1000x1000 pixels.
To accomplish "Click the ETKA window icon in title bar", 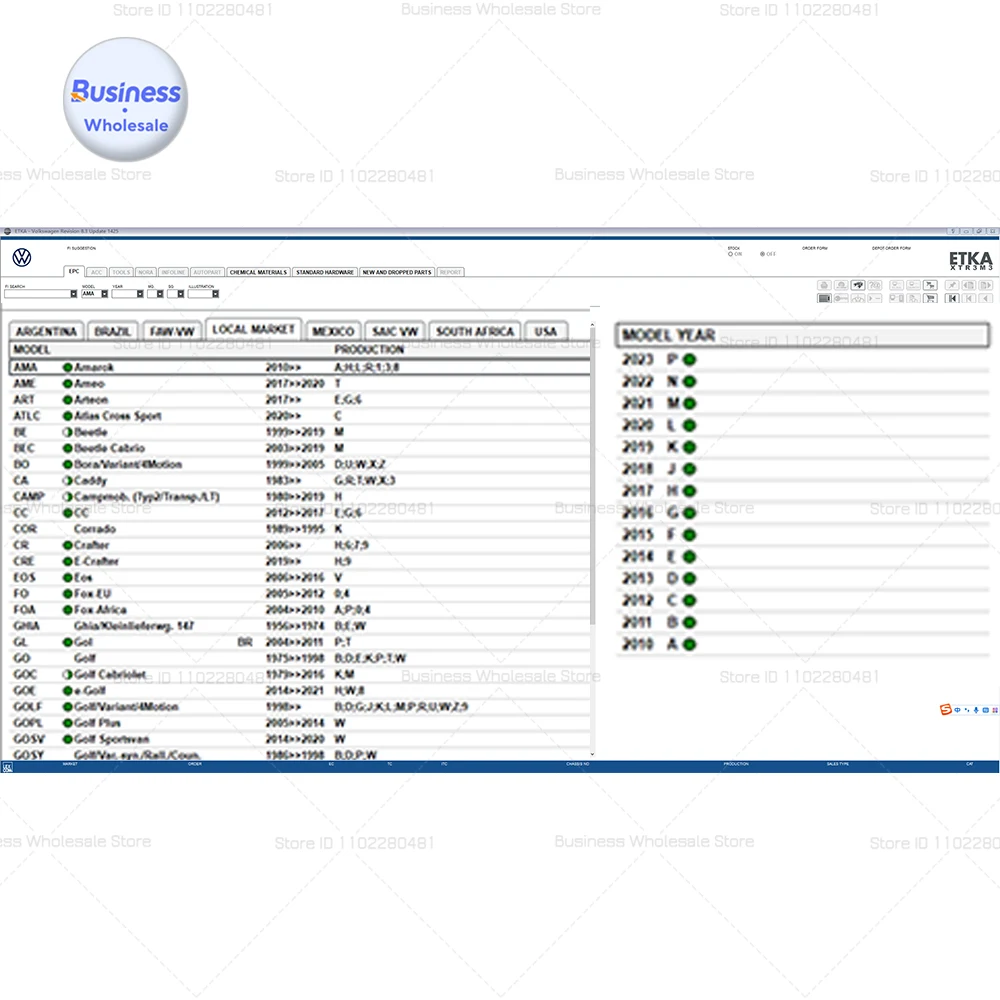I will [7, 231].
